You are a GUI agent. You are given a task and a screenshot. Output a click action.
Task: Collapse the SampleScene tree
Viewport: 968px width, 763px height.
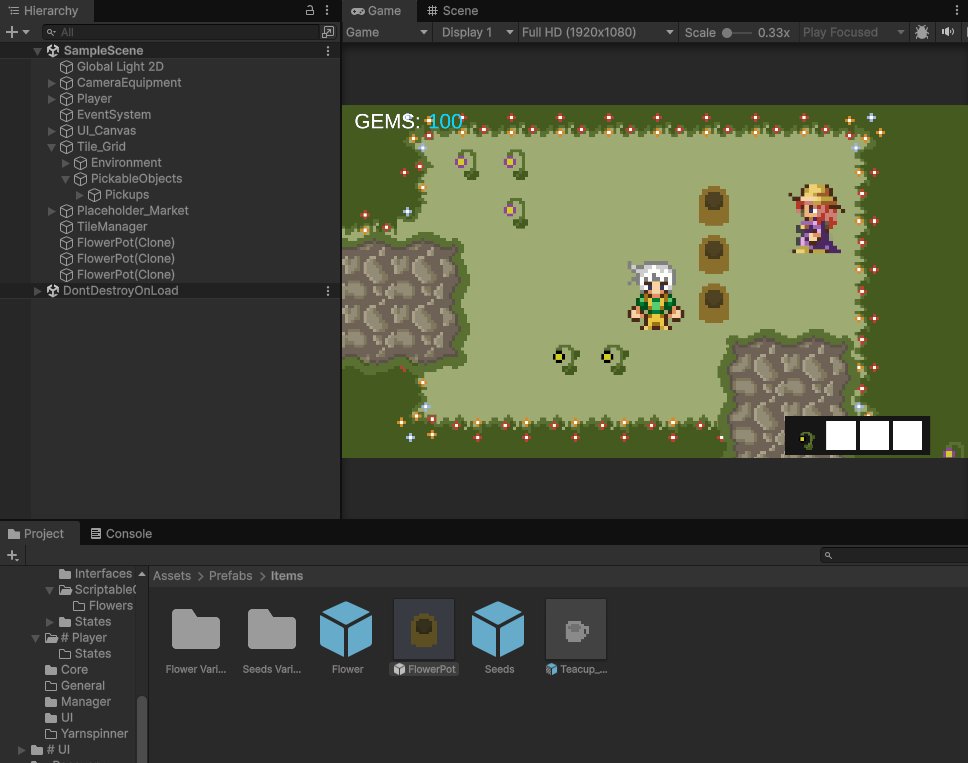pos(38,51)
